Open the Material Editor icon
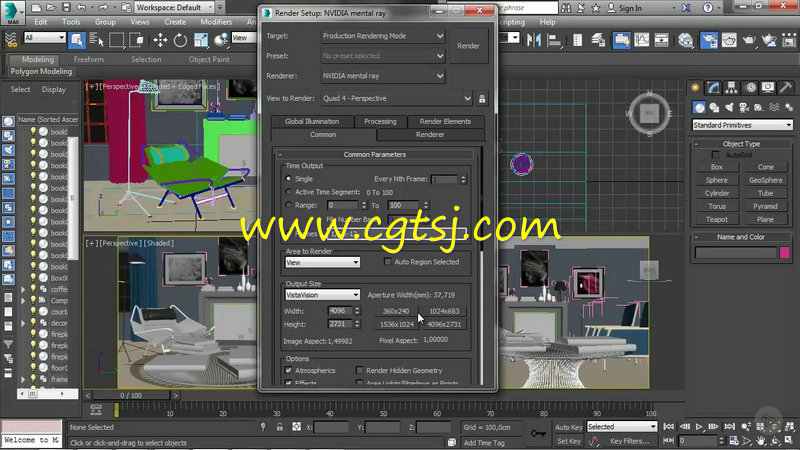The image size is (800, 450). pos(686,40)
